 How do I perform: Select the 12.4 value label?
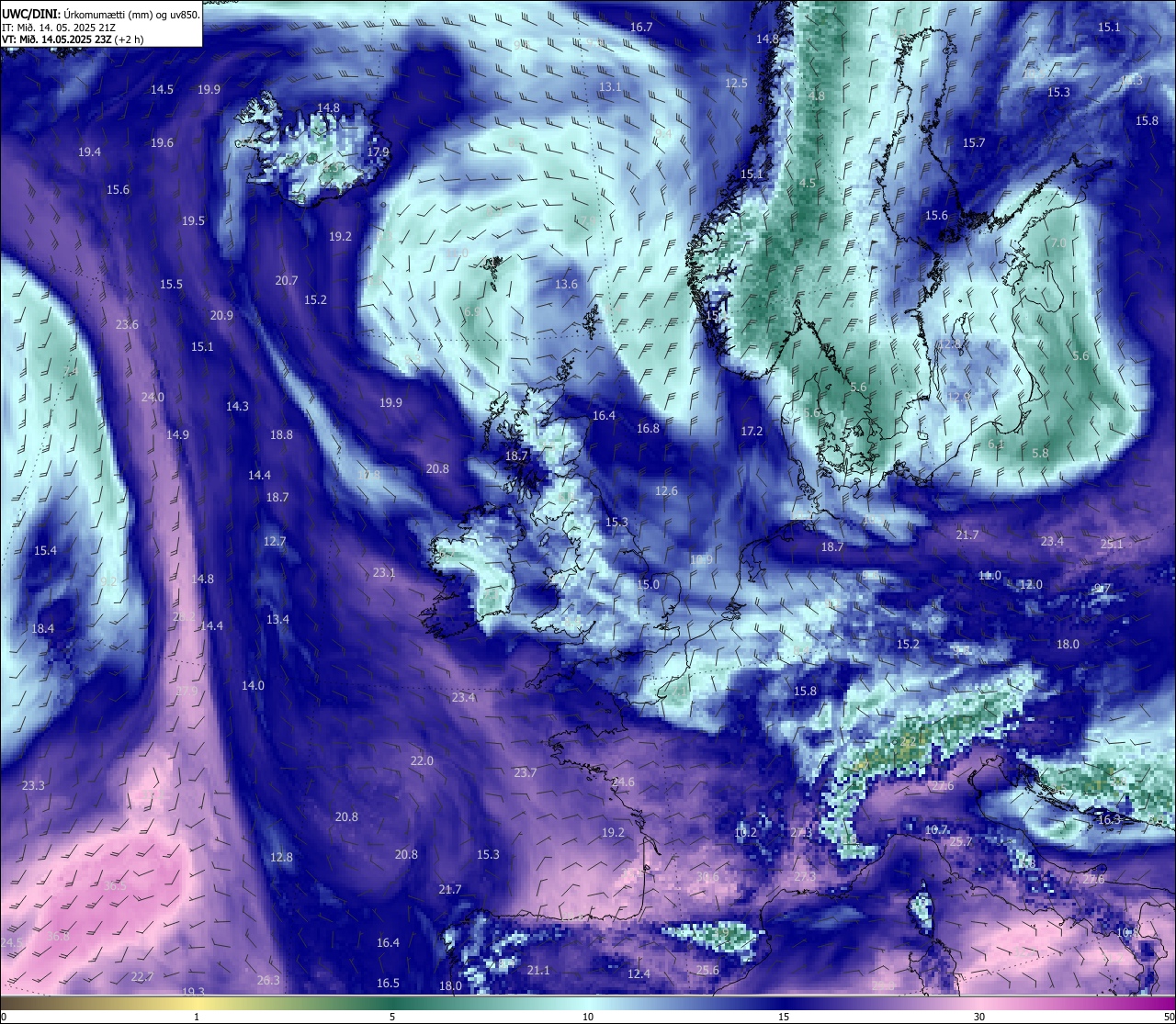pos(639,973)
